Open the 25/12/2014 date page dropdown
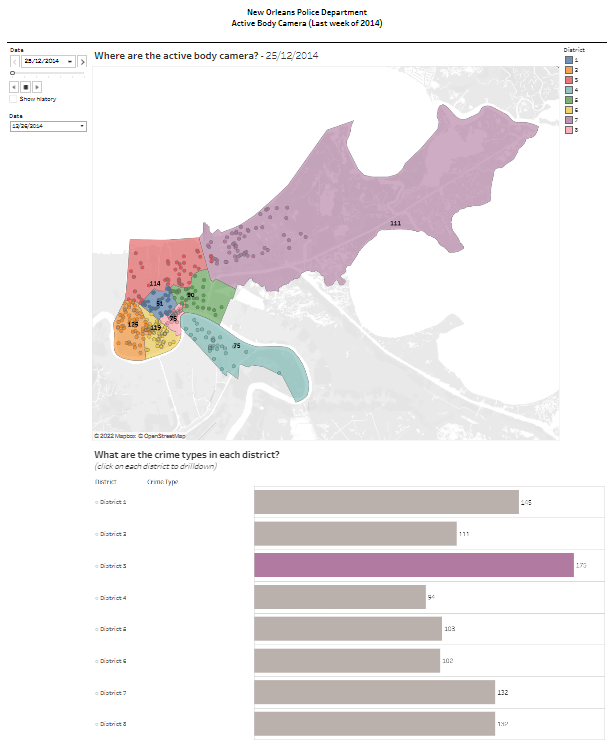Viewport: 613px width, 741px height. coord(71,61)
